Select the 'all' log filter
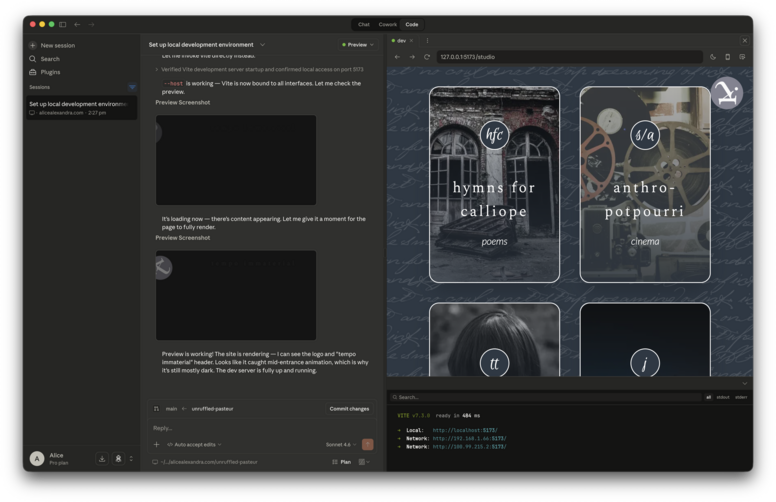776x502 pixels. 708,397
